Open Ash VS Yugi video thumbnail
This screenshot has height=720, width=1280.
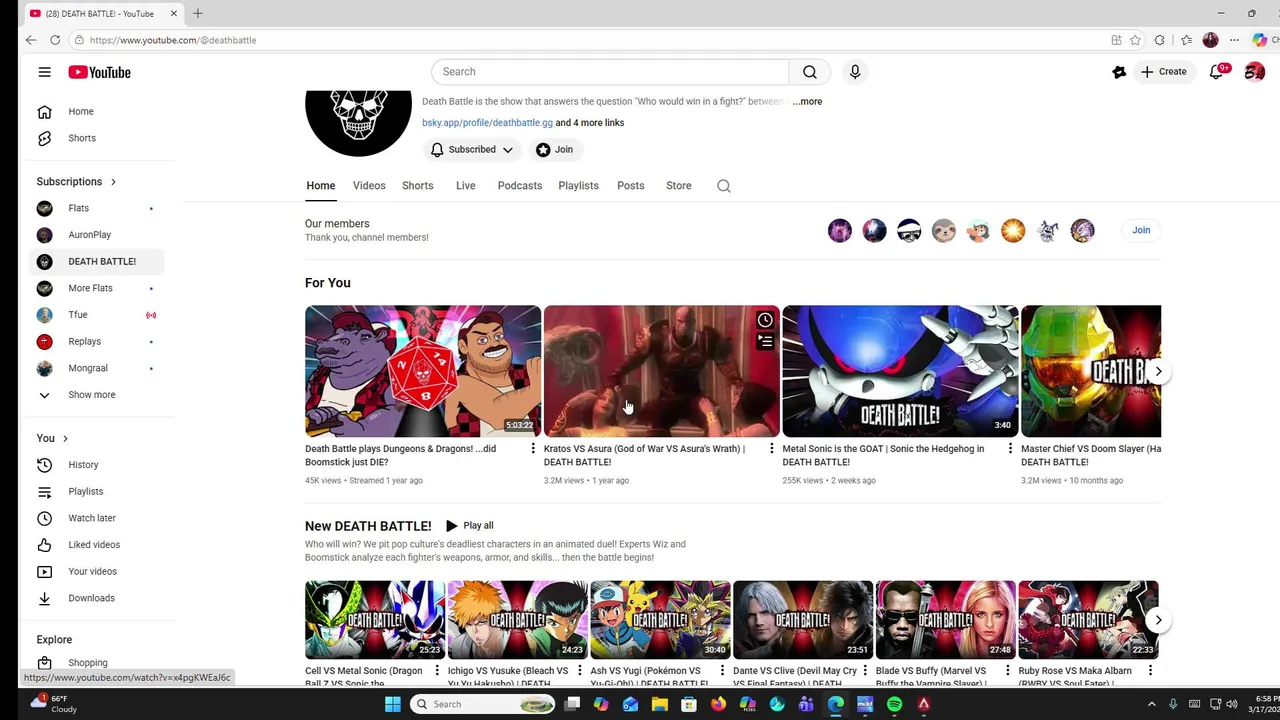pos(660,620)
